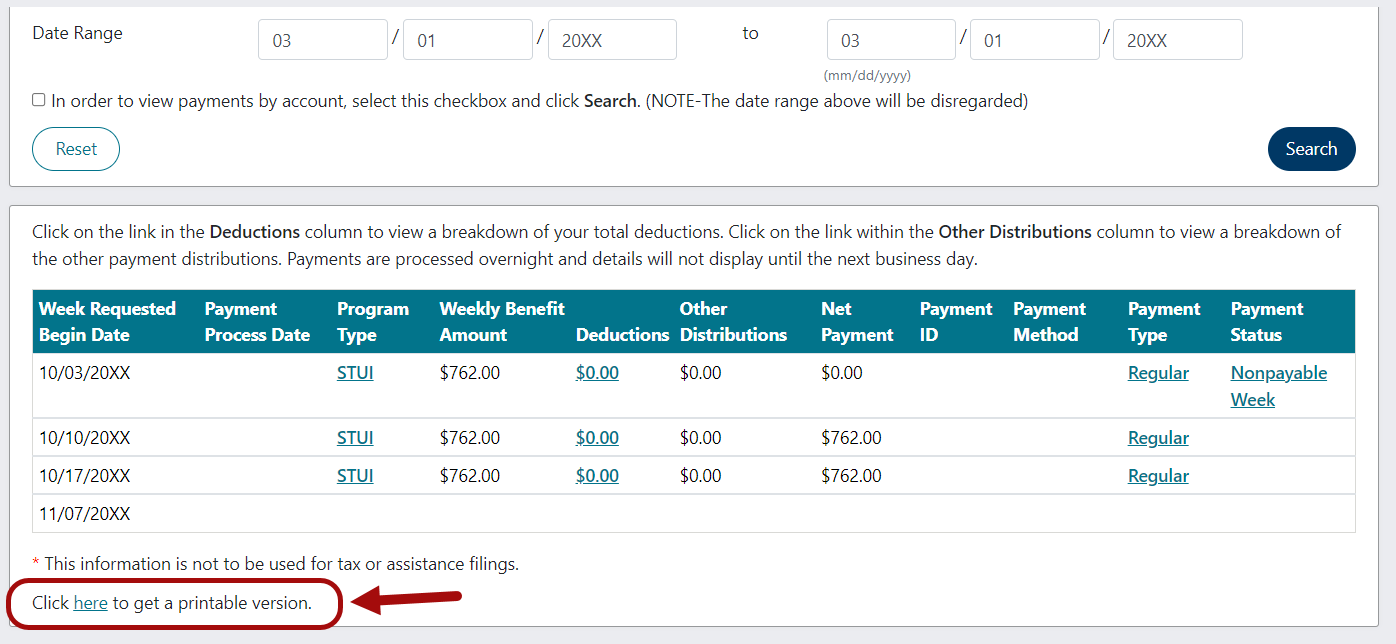Click here to get a printable version
1396x644 pixels.
click(x=90, y=603)
